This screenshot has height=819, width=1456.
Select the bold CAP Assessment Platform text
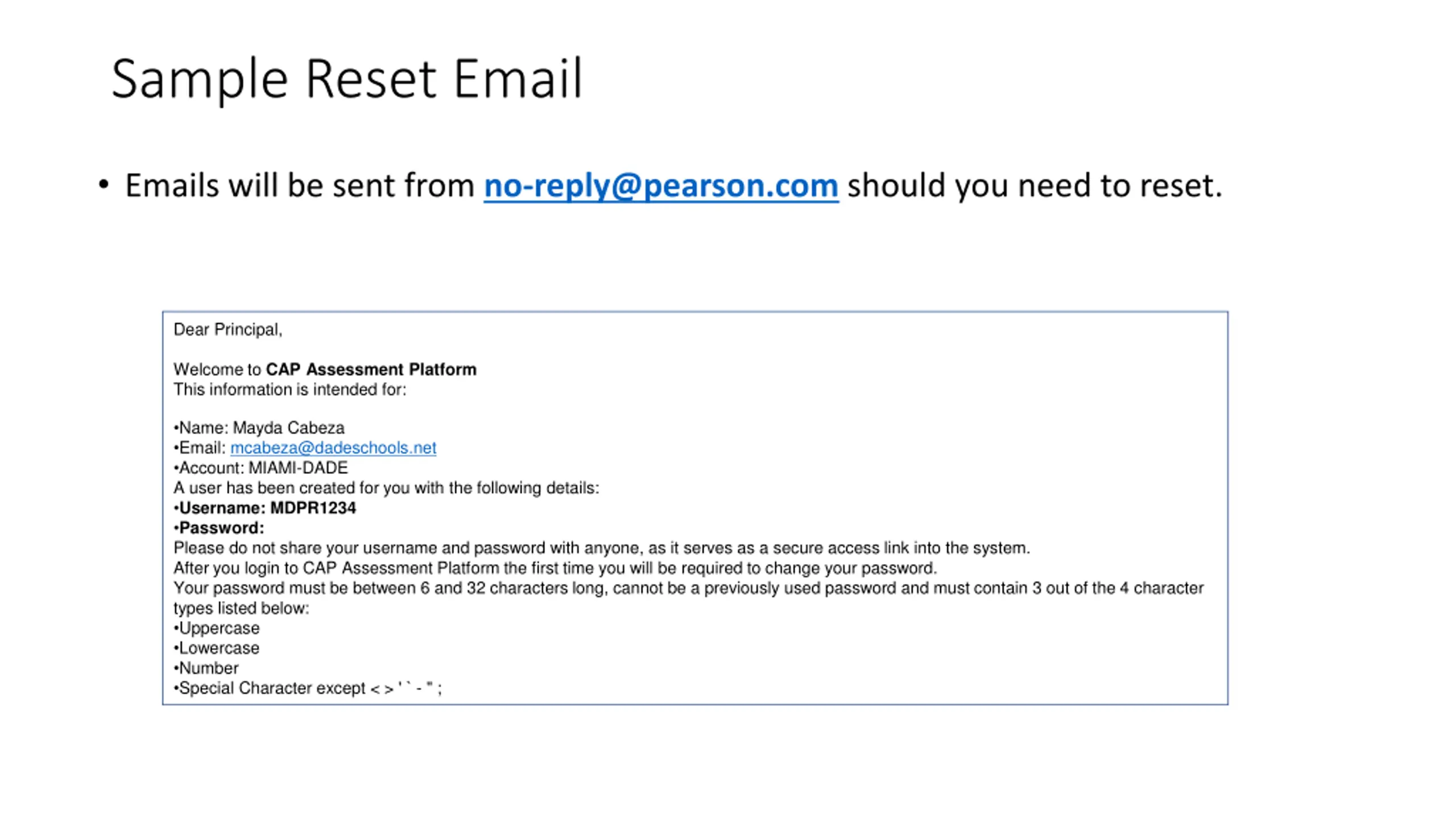point(371,369)
